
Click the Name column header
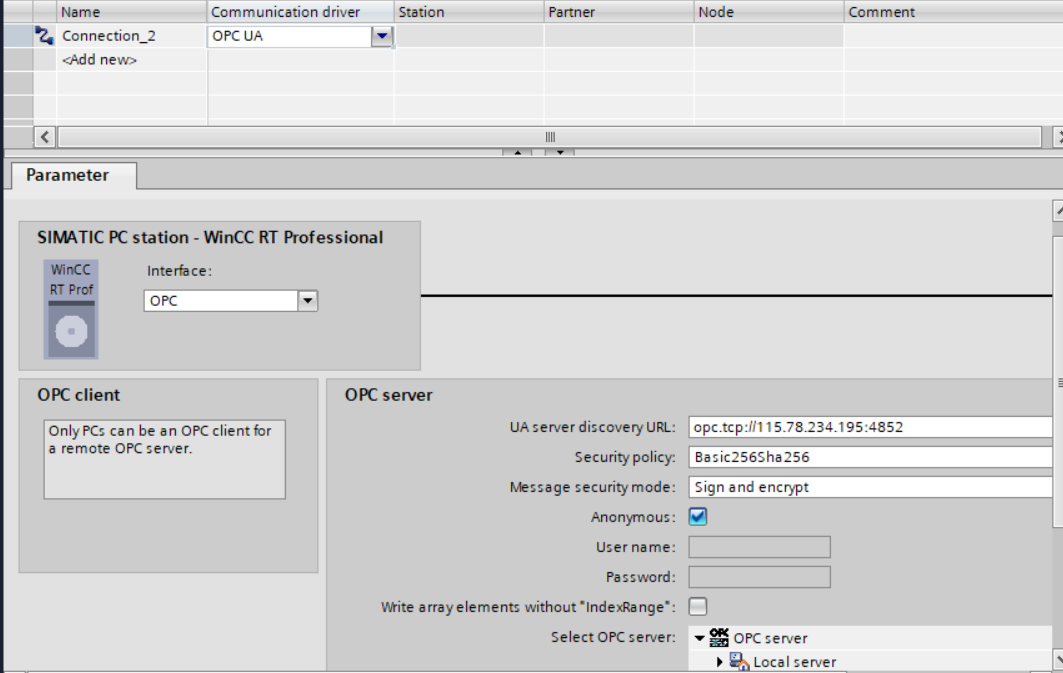(x=132, y=12)
